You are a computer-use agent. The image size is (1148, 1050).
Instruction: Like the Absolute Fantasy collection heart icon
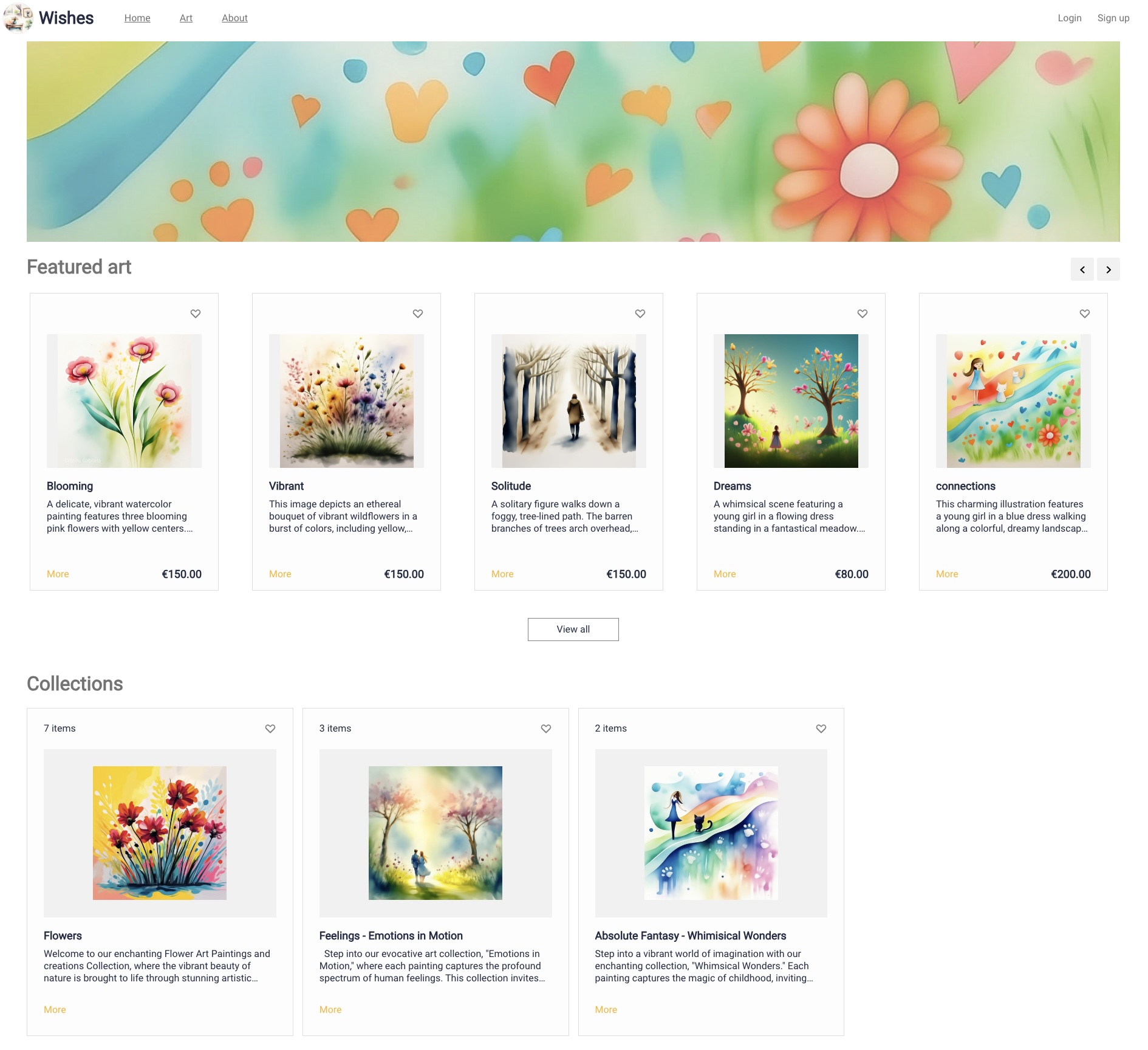click(821, 729)
